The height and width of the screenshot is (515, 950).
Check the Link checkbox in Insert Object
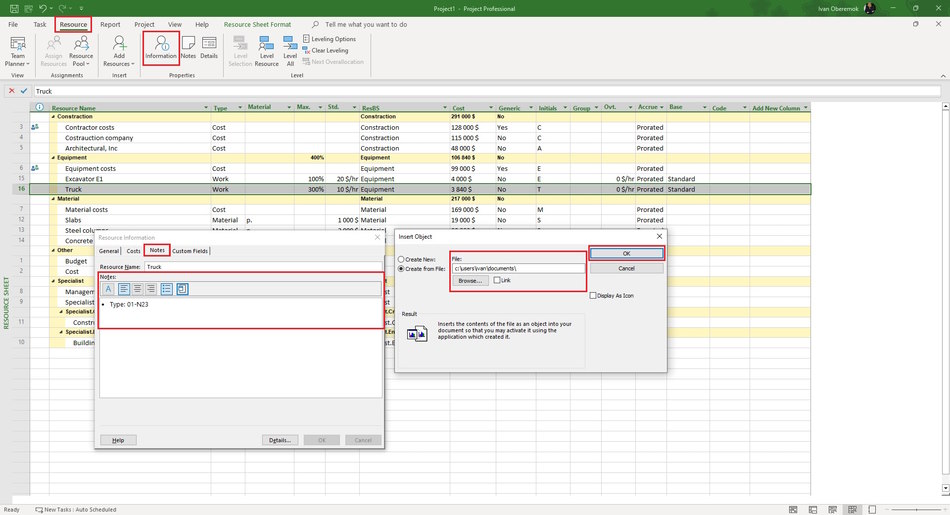pyautogui.click(x=497, y=280)
